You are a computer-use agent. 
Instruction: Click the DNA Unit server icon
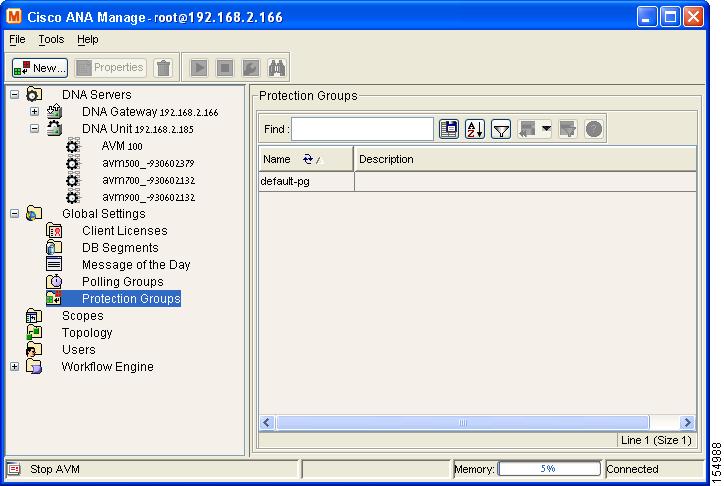pyautogui.click(x=54, y=128)
